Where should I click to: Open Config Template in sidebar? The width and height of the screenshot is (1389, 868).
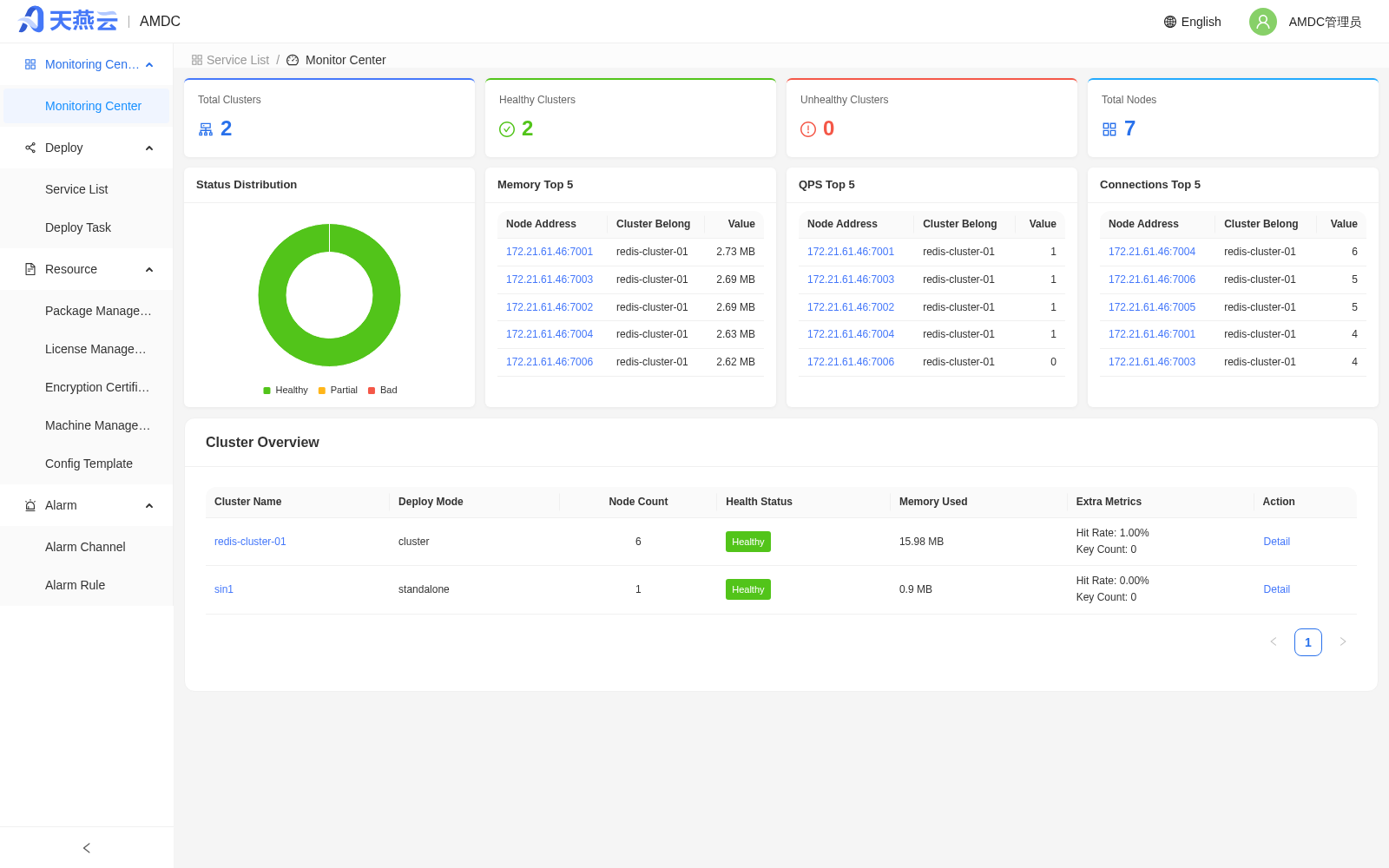(x=87, y=464)
